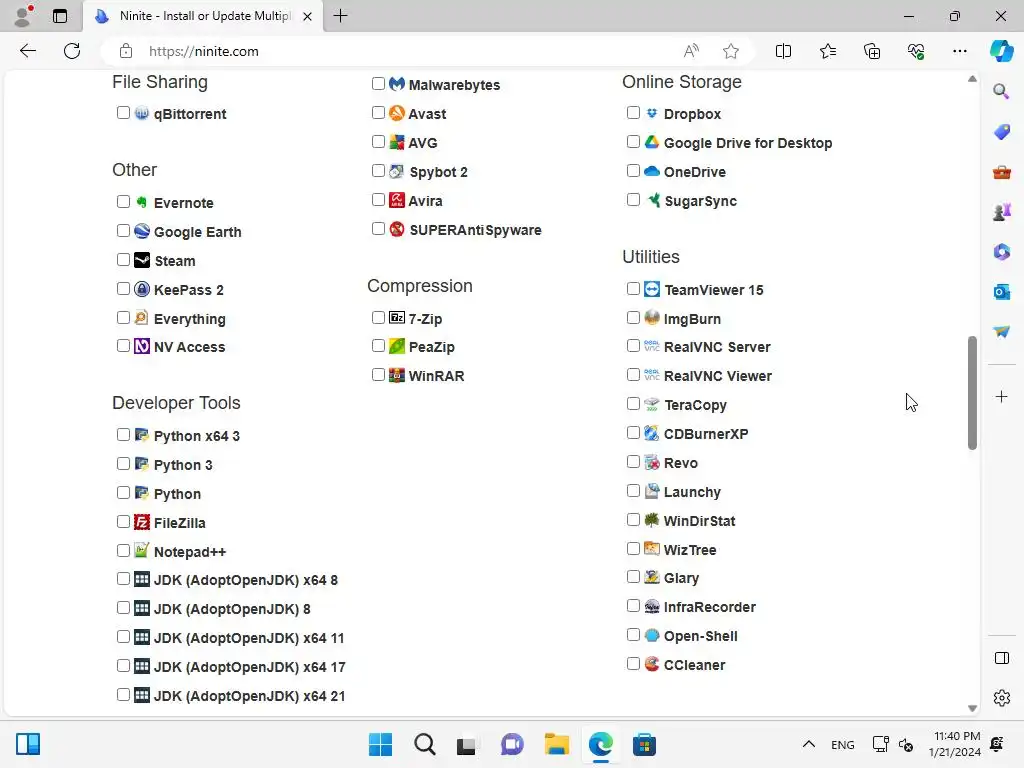The image size is (1024, 768).
Task: Click the AVG colorful icon
Action: [x=396, y=142]
